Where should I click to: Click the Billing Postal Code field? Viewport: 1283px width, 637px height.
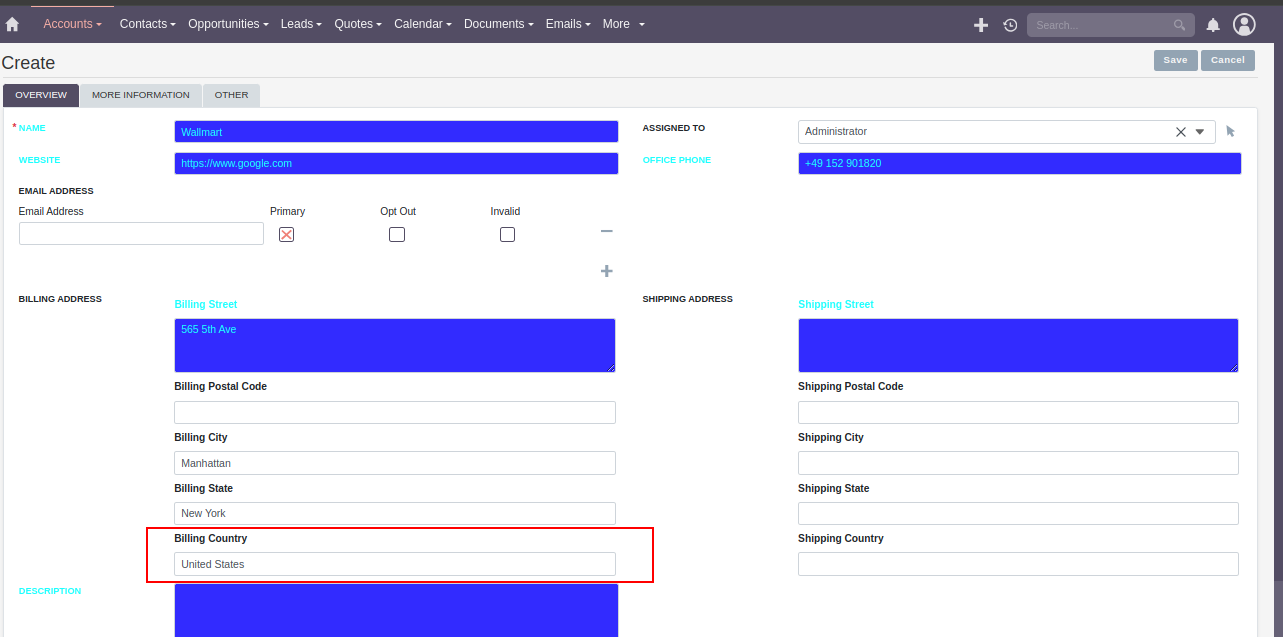point(395,412)
